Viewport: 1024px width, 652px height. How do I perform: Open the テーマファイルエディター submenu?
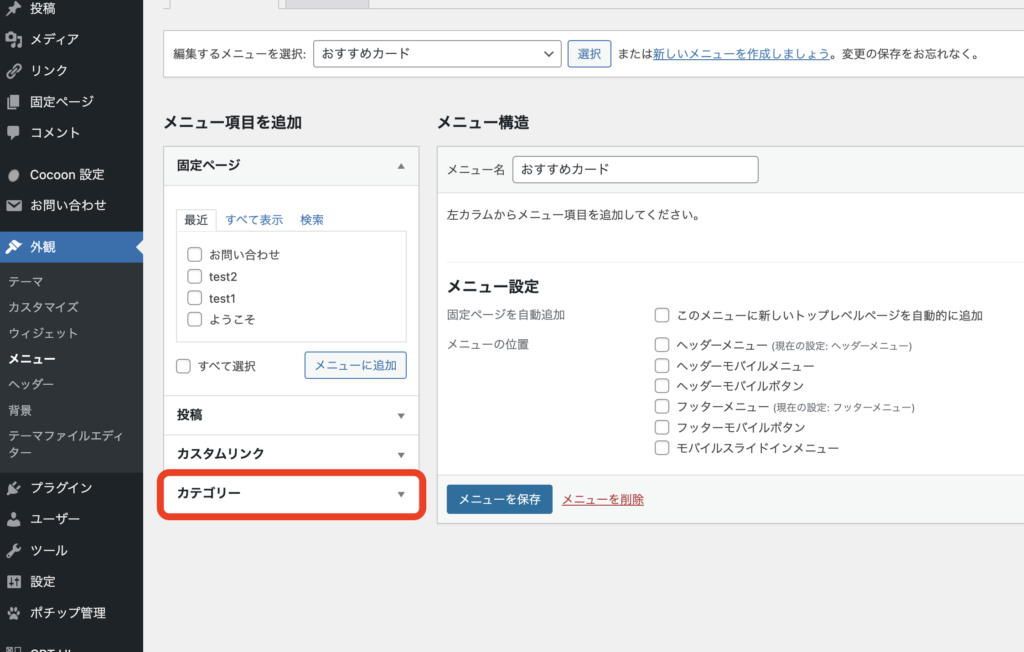pyautogui.click(x=65, y=444)
